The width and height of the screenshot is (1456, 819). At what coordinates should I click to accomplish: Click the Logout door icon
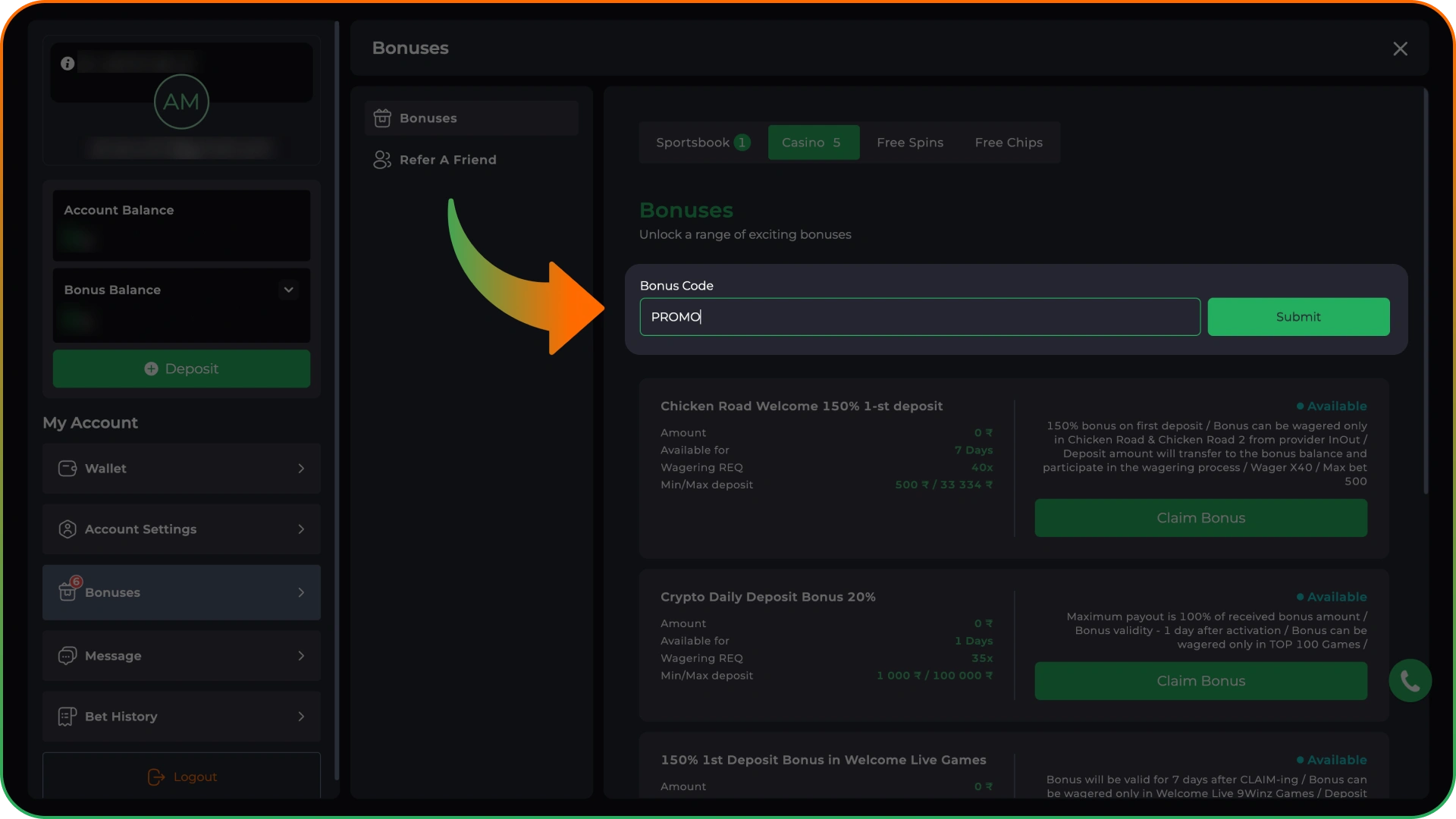tap(155, 777)
